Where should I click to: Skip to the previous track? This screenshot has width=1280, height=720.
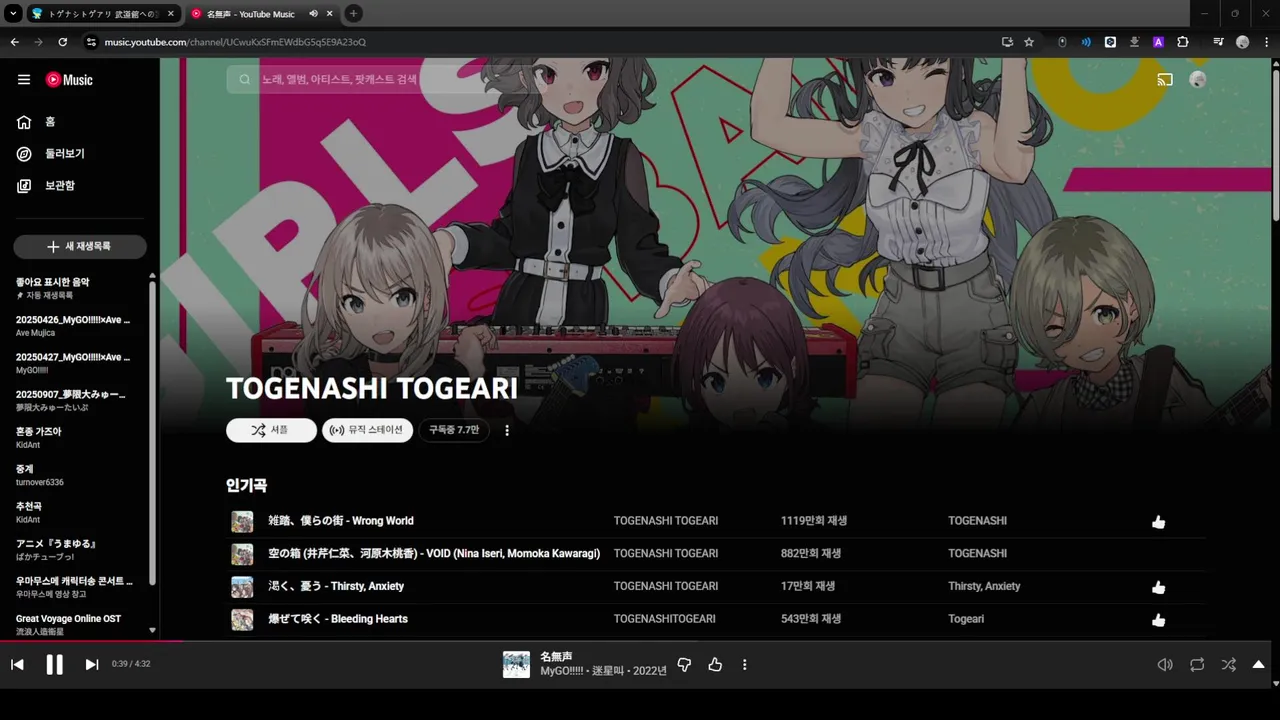click(x=17, y=665)
